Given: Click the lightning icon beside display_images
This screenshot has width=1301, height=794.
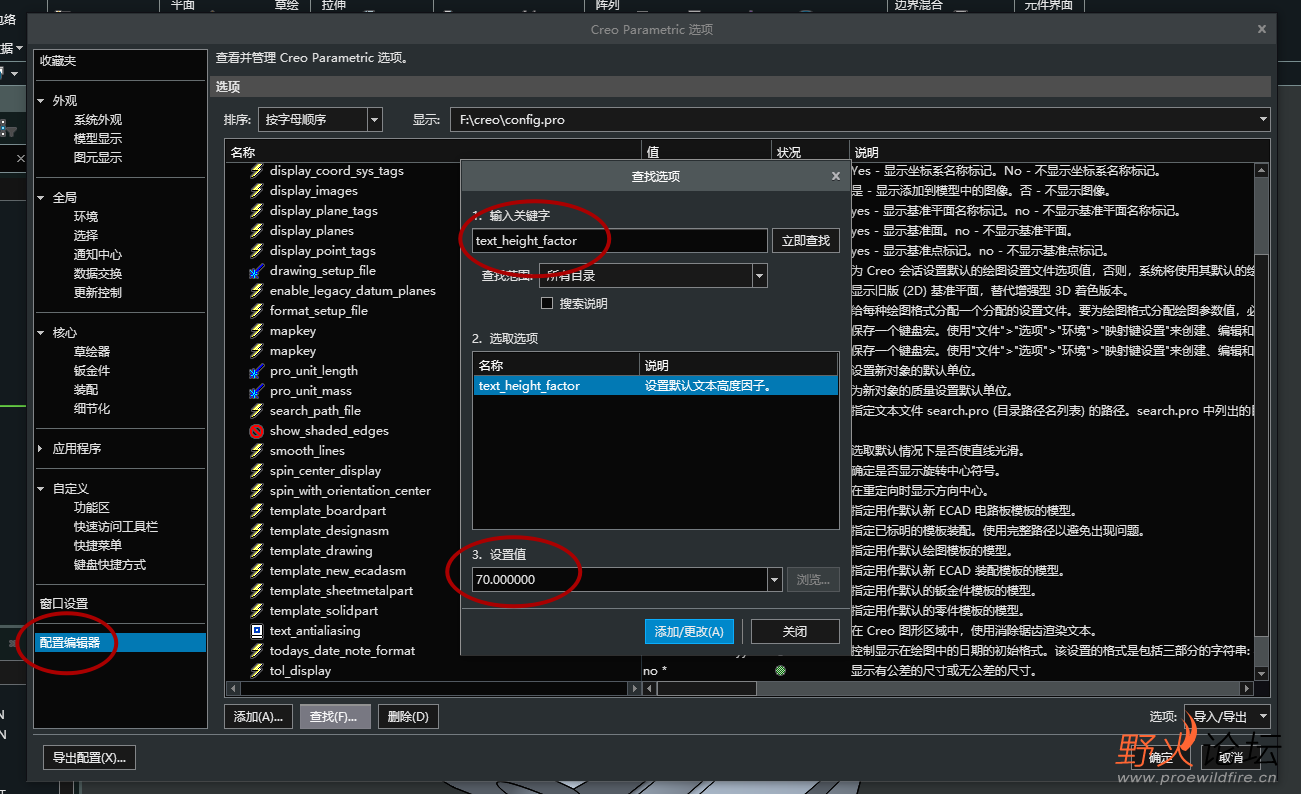Looking at the screenshot, I should click(257, 191).
